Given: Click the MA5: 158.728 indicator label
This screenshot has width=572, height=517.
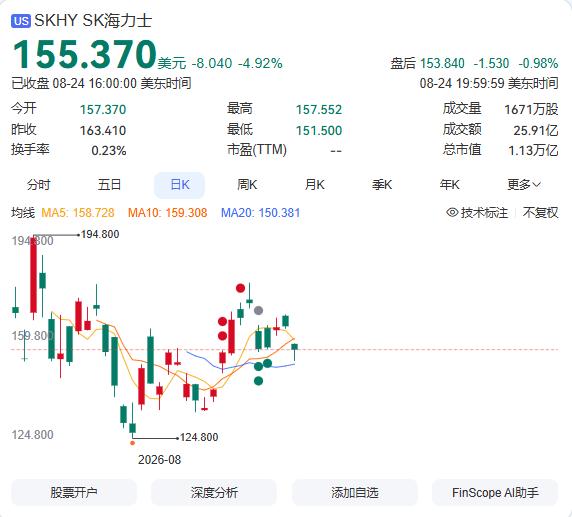Looking at the screenshot, I should point(78,213).
